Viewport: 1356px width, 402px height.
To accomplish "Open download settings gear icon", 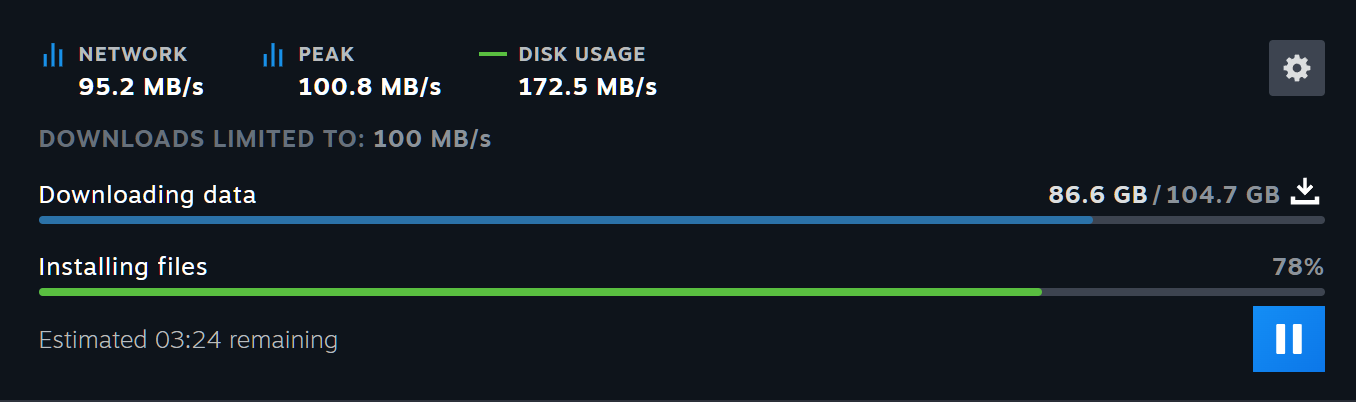I will [1297, 68].
